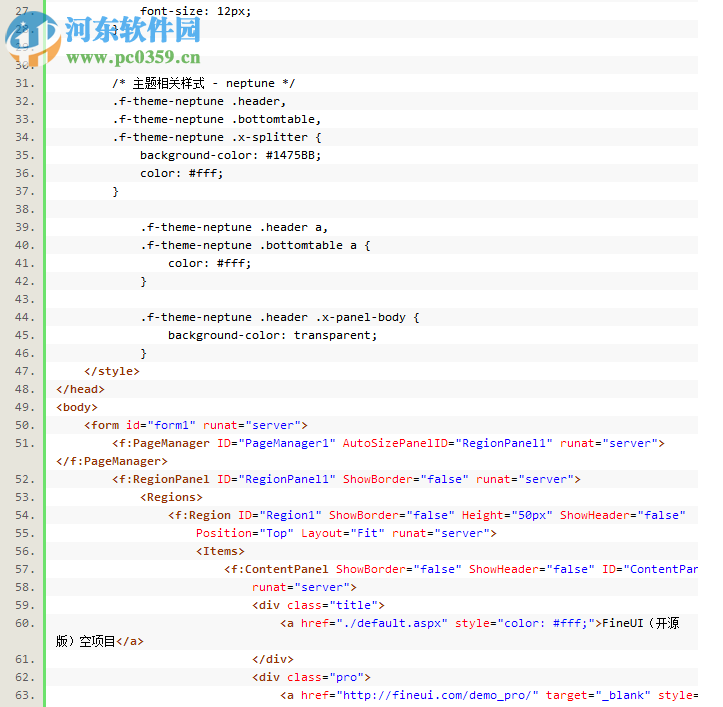Click closing brace on line 46
Image resolution: width=723 pixels, height=707 pixels.
point(143,353)
